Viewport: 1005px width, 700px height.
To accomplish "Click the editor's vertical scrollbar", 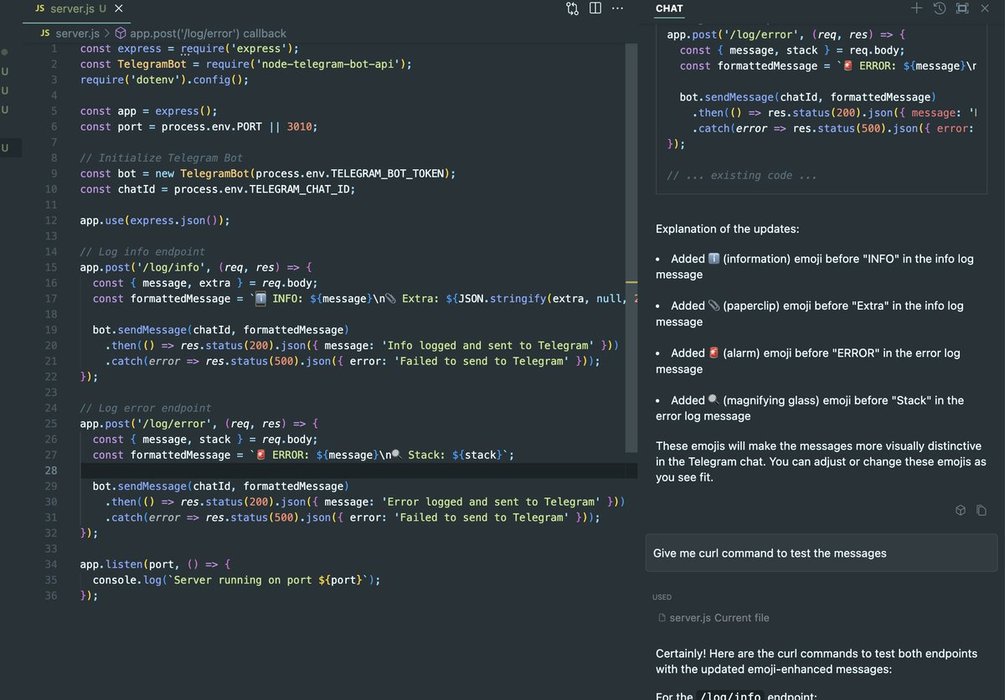I will pos(631,250).
